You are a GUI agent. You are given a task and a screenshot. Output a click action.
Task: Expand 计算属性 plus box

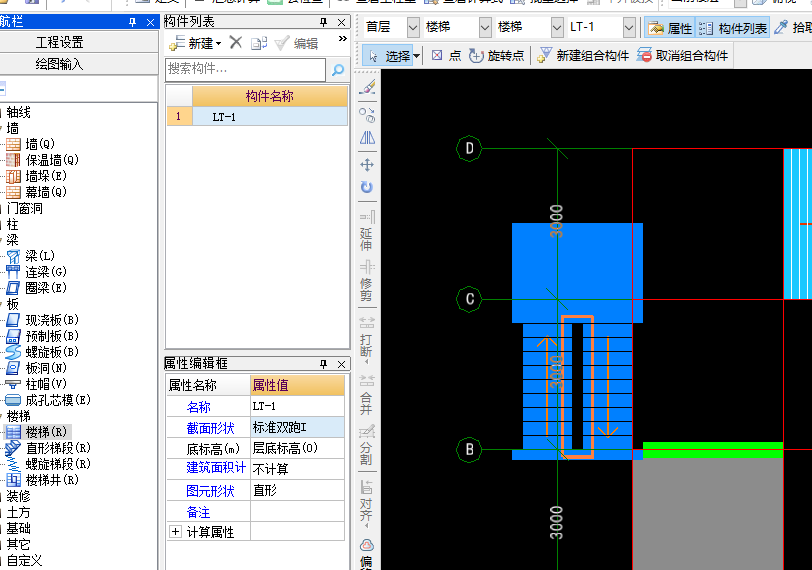175,532
